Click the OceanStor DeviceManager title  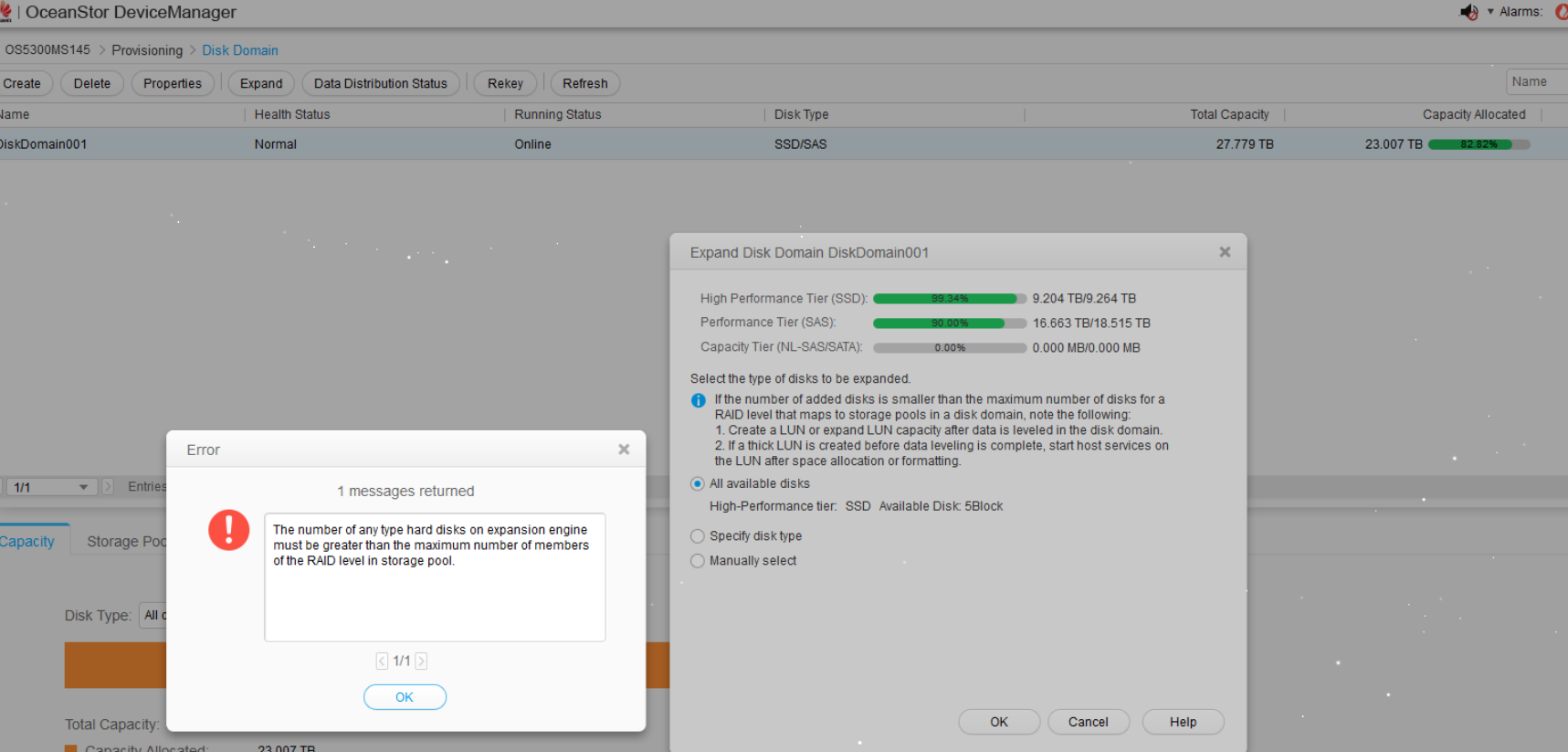pos(131,12)
